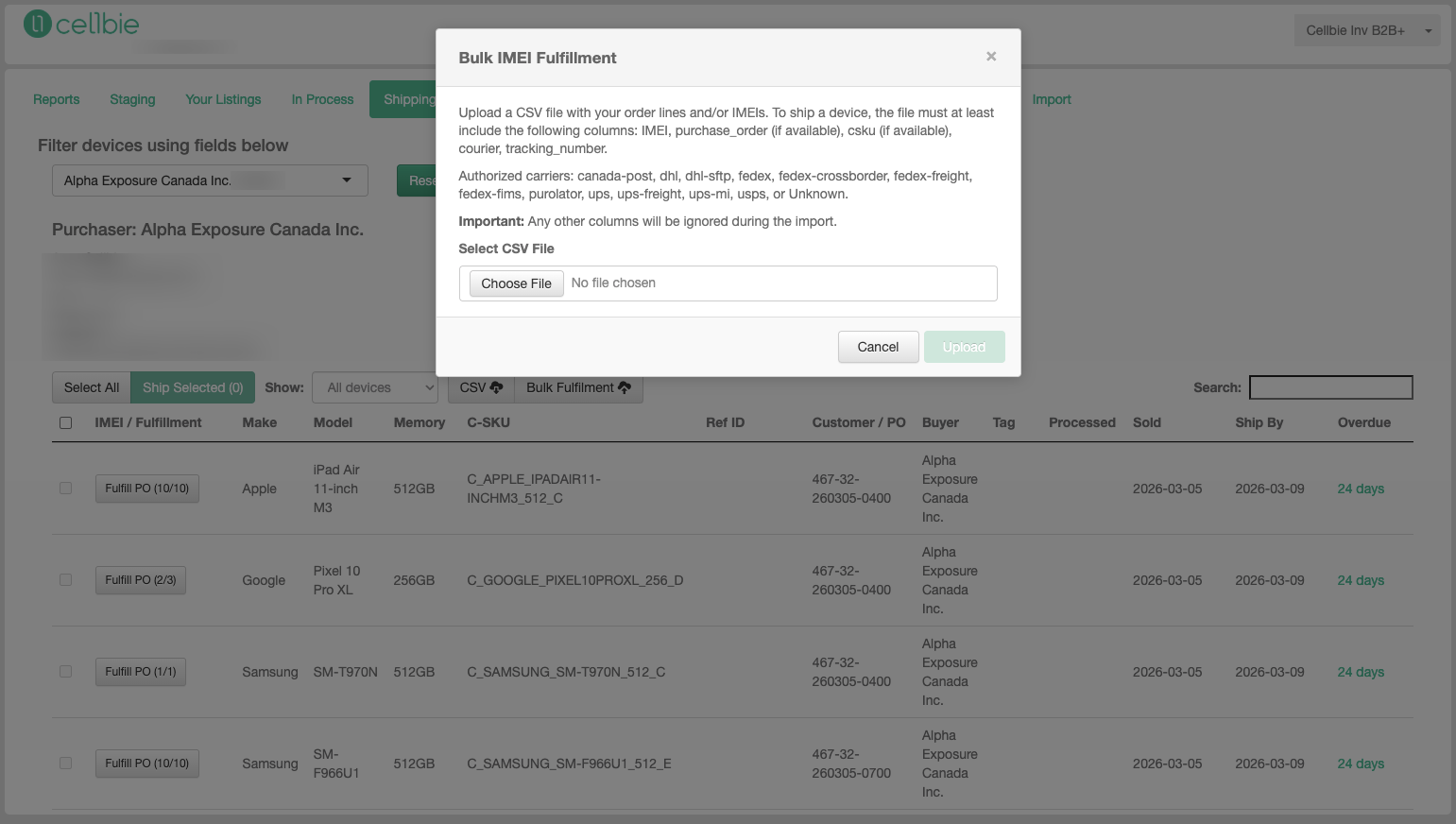Sort by Ship By column header
This screenshot has width=1456, height=824.
[x=1259, y=422]
